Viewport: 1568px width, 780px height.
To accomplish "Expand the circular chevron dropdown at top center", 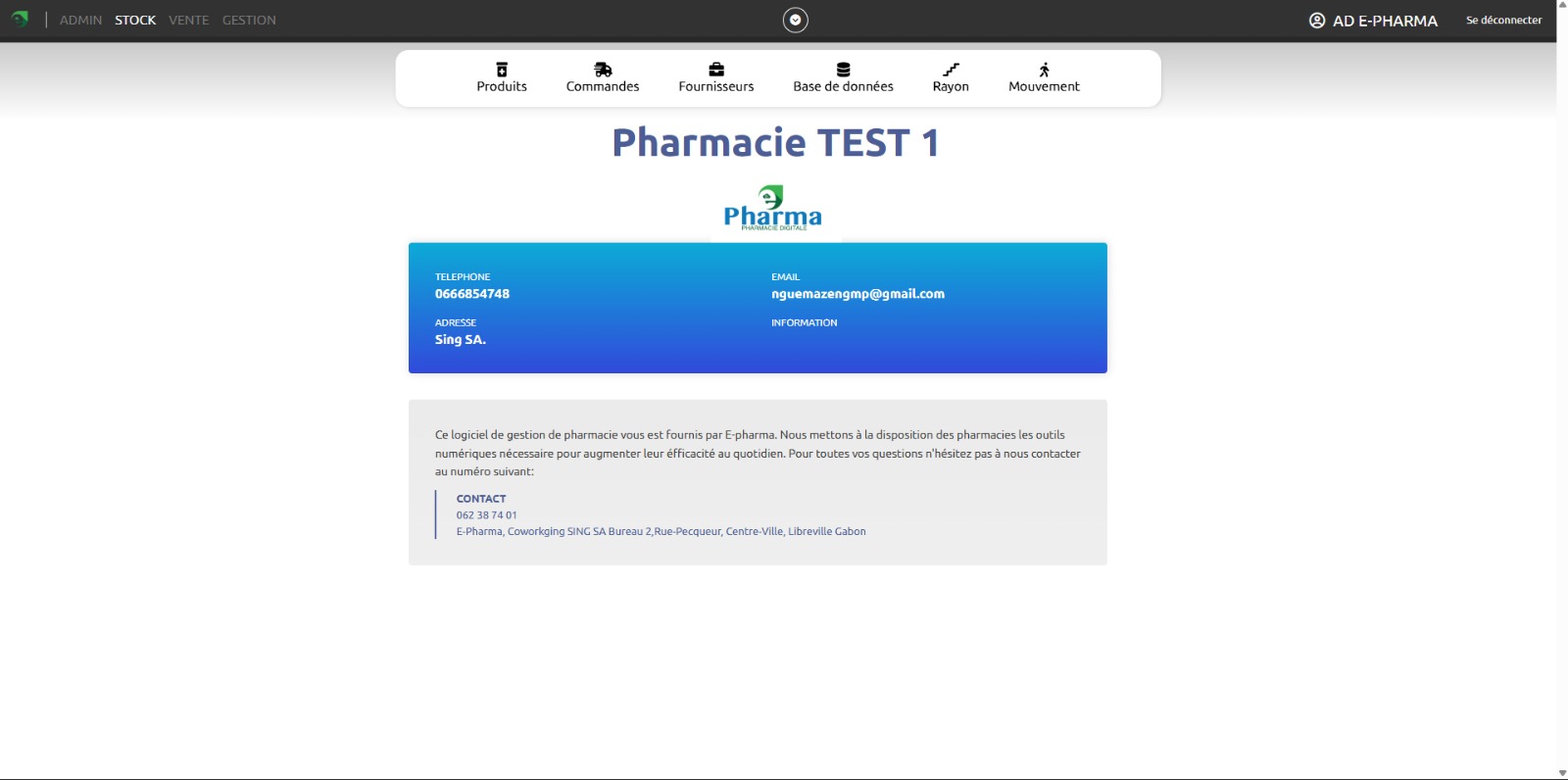I will (x=795, y=20).
